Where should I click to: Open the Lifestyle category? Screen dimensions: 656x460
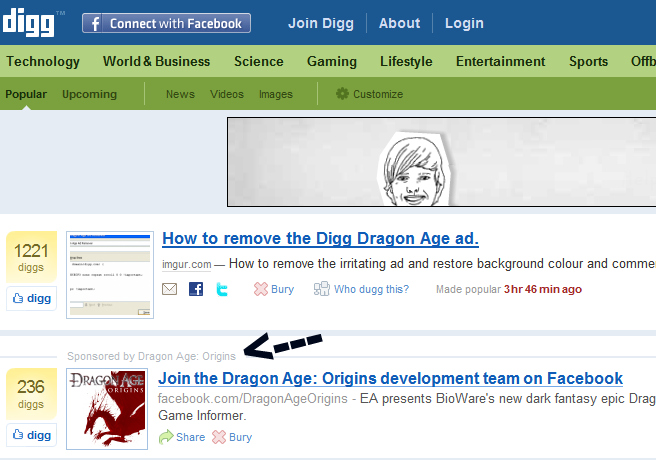click(406, 61)
